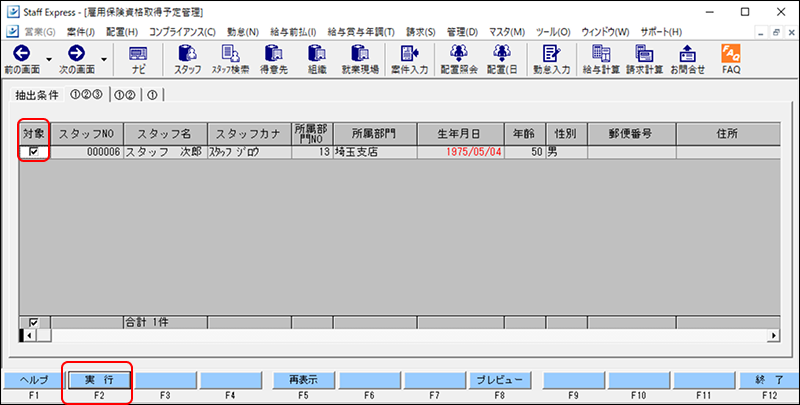Open the 組織 organization icon
The height and width of the screenshot is (405, 800).
pos(317,53)
